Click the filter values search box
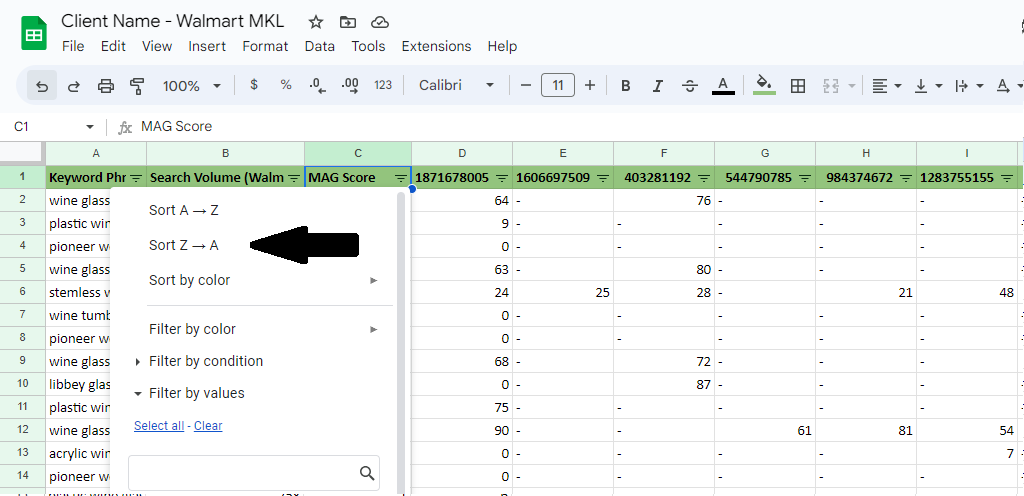The height and width of the screenshot is (496, 1024). (x=253, y=473)
